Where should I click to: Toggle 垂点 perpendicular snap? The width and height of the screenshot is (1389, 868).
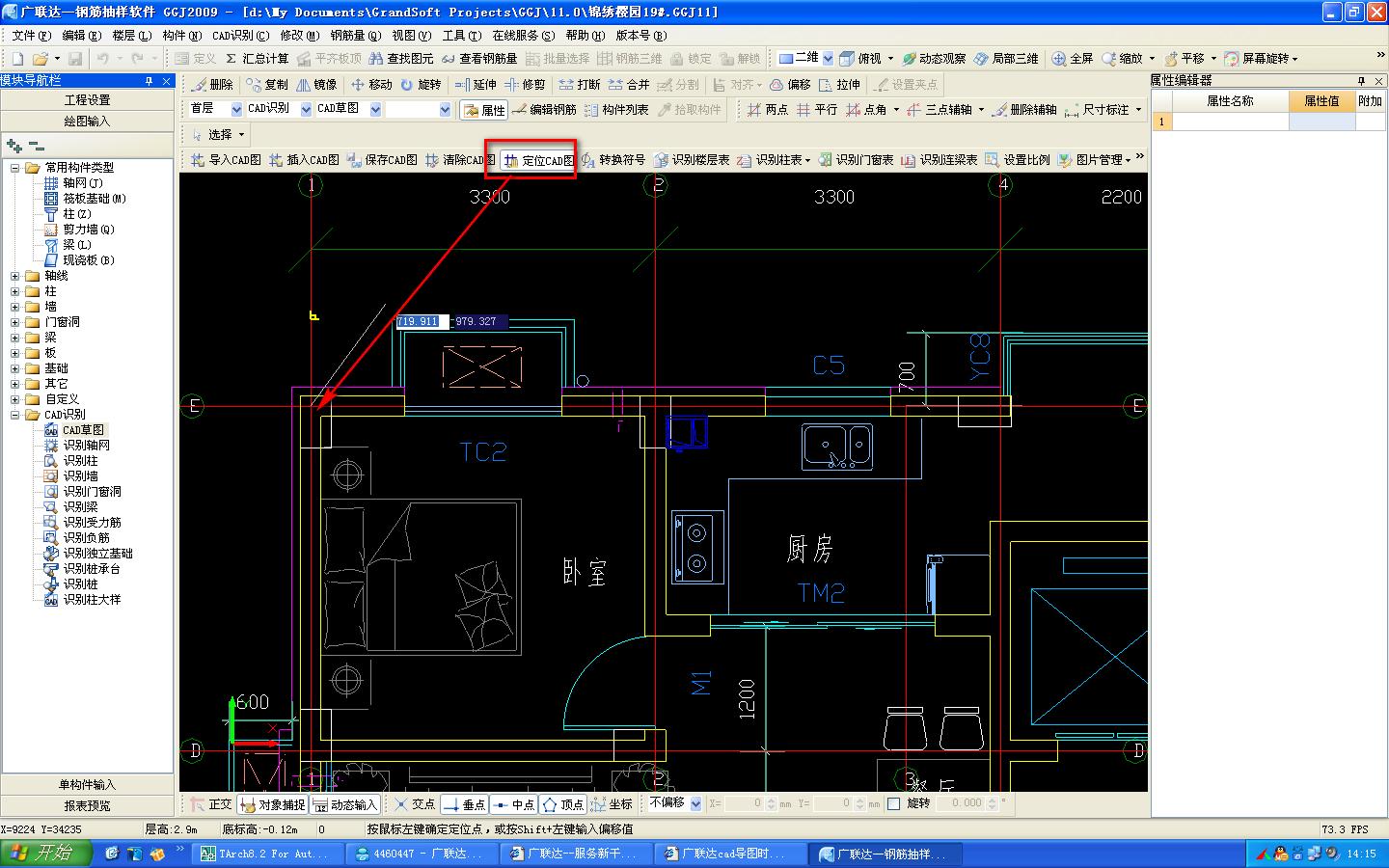[x=464, y=804]
